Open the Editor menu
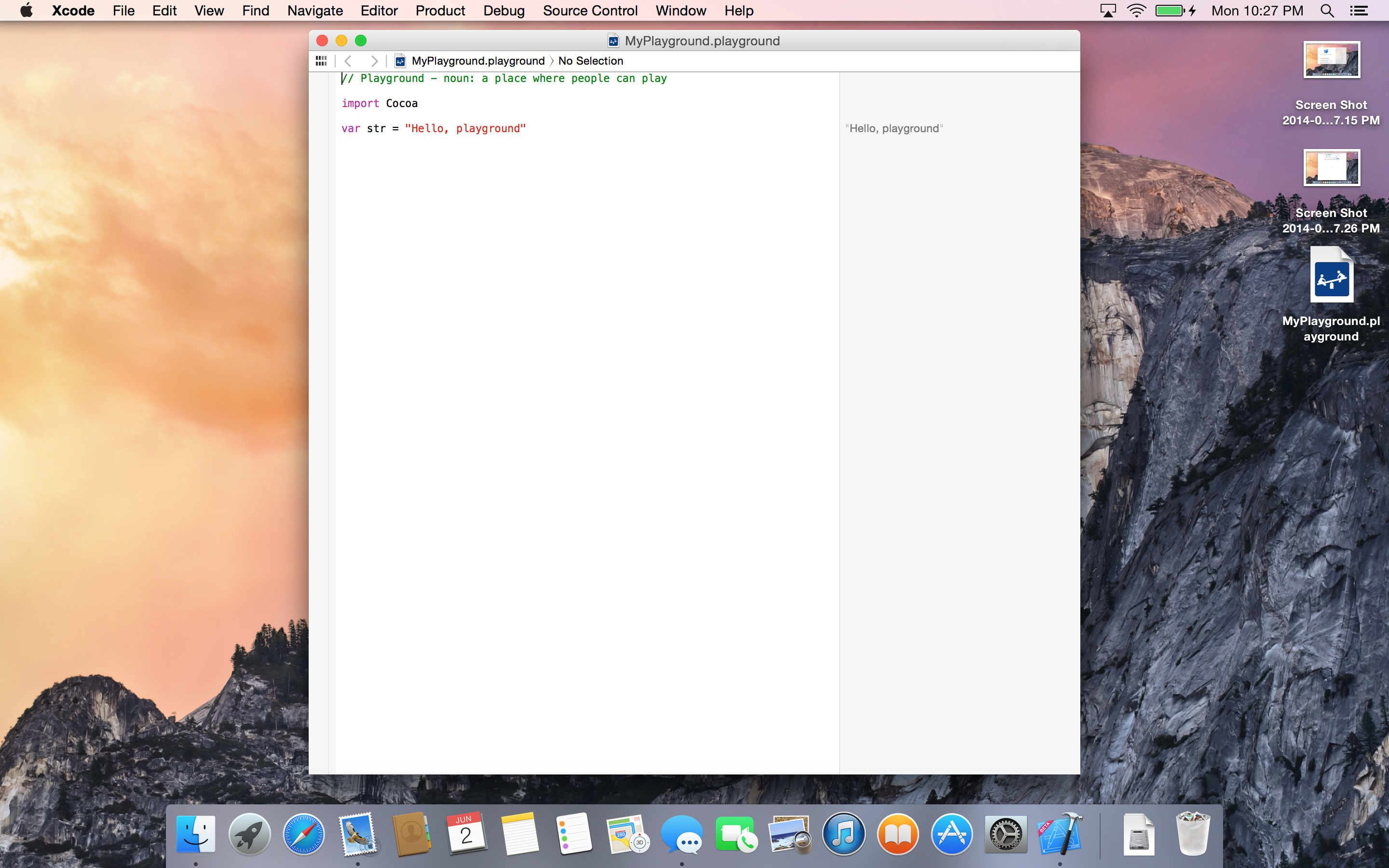 tap(379, 11)
